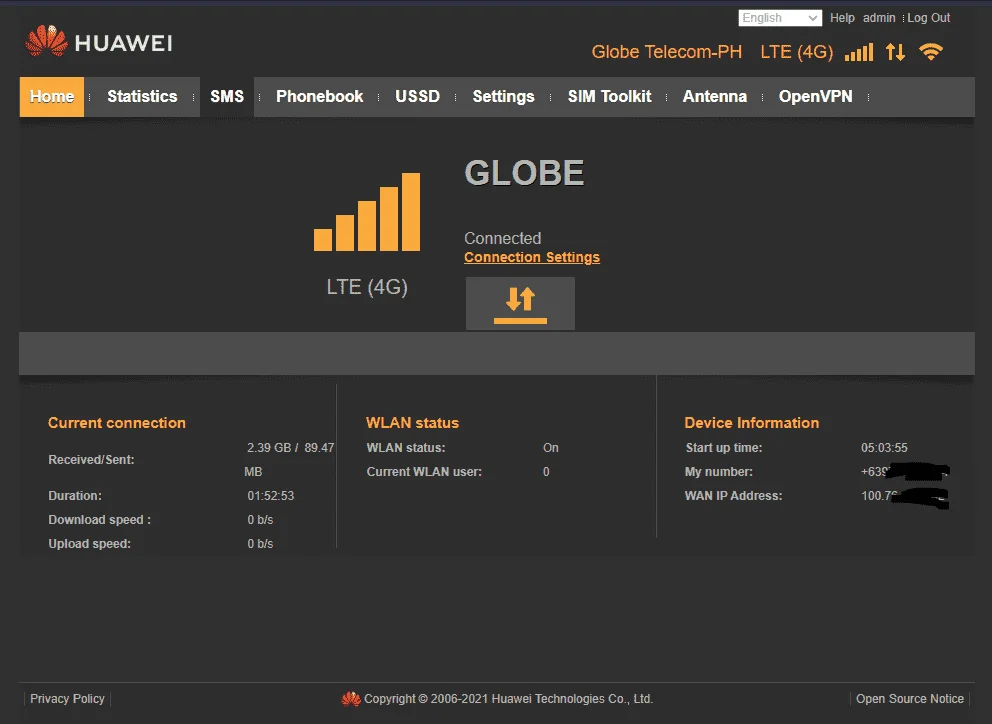The height and width of the screenshot is (724, 992).
Task: Click the Download speed label
Action: tap(99, 520)
